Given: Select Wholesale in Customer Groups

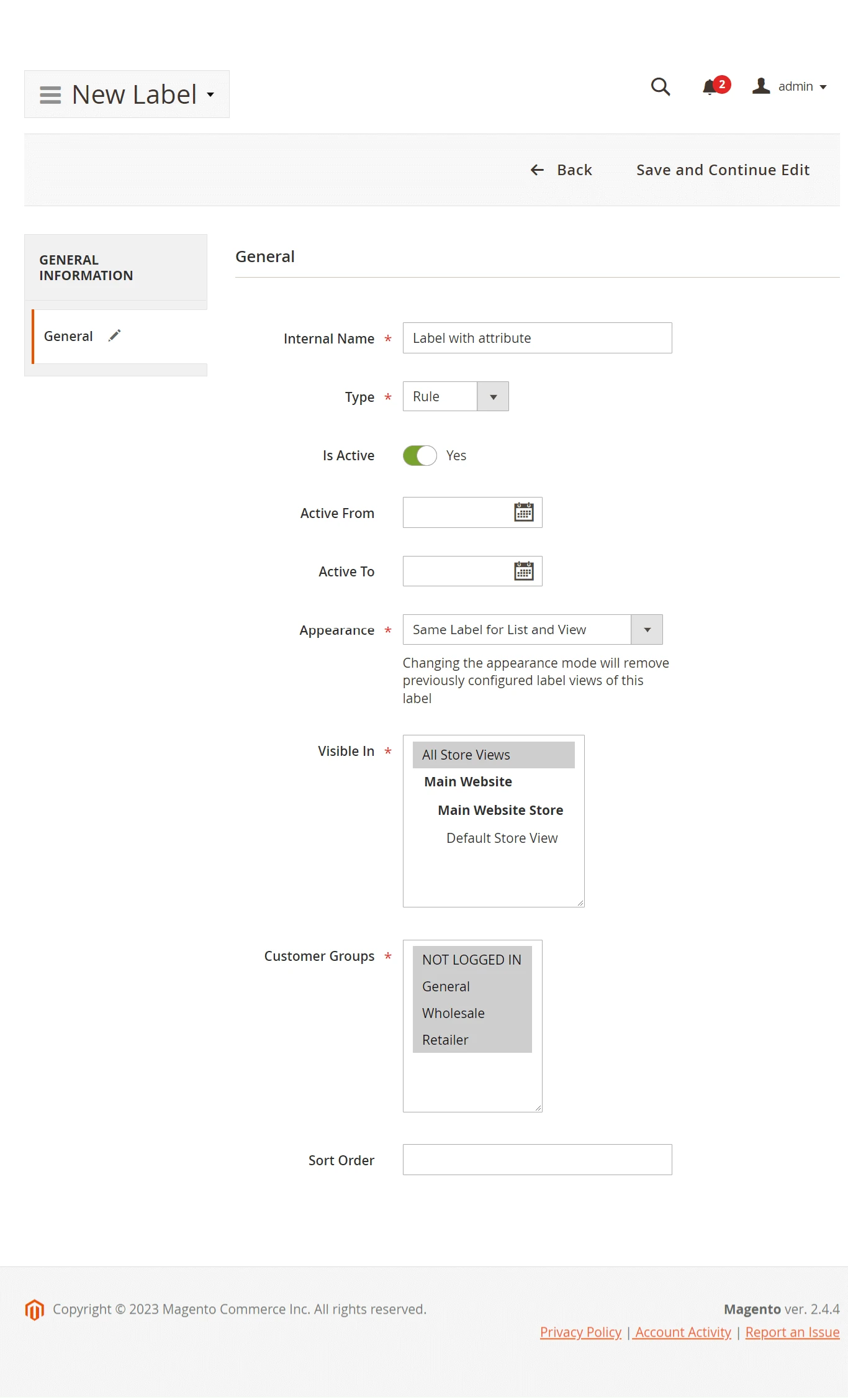Looking at the screenshot, I should click(453, 1013).
